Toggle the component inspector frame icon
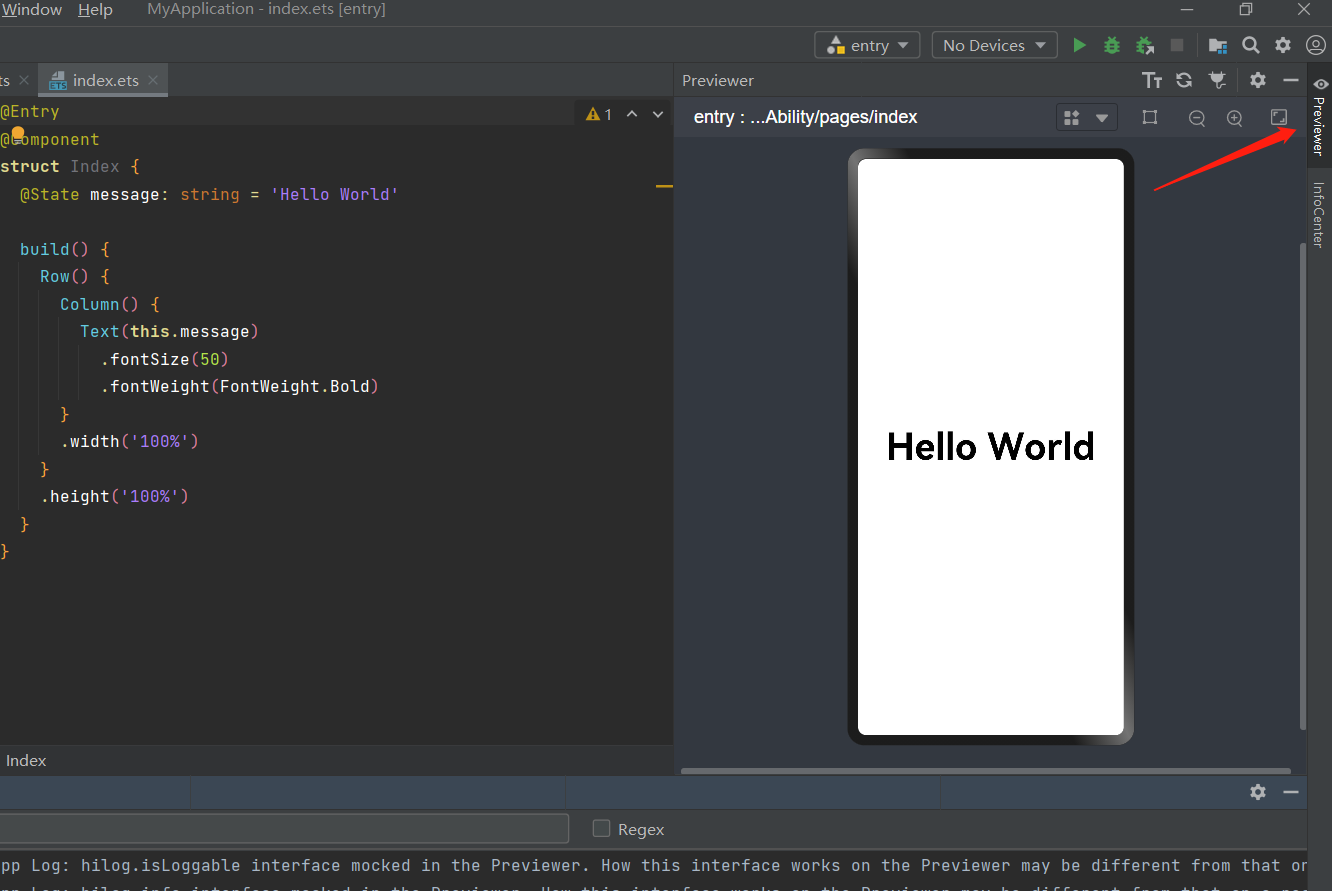1332x891 pixels. [1150, 117]
